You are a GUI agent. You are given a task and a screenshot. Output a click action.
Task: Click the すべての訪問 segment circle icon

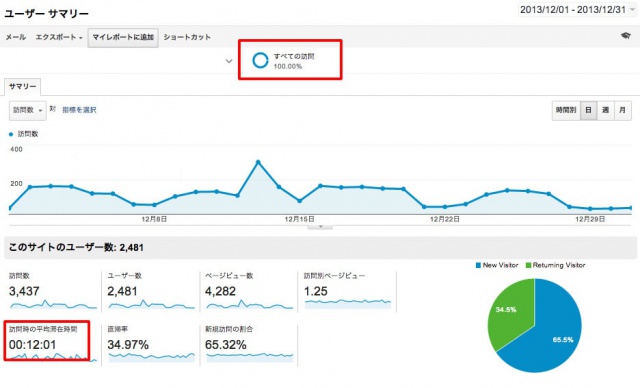coord(260,60)
